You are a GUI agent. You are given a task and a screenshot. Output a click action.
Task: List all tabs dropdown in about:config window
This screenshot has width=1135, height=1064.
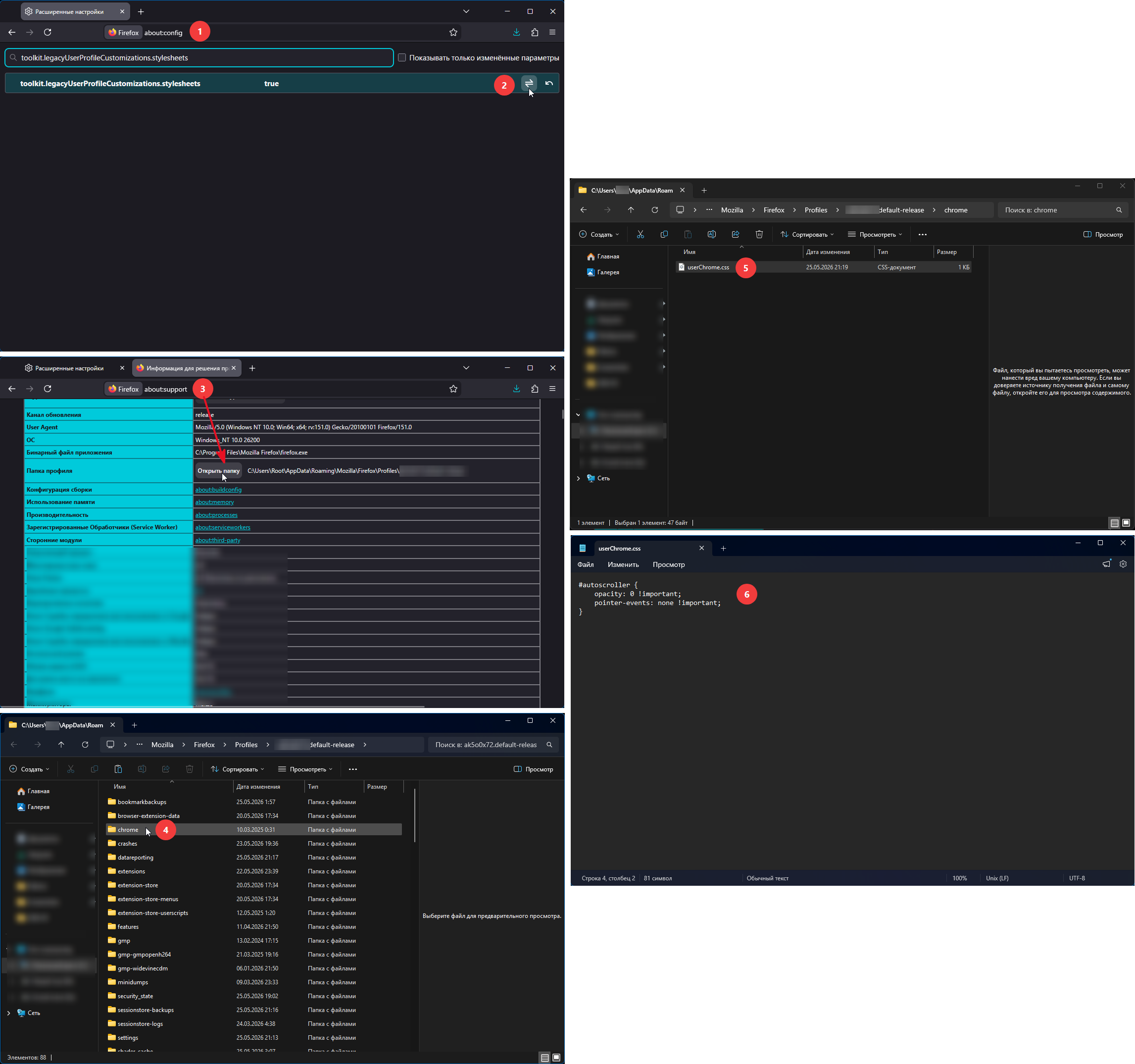(x=466, y=11)
